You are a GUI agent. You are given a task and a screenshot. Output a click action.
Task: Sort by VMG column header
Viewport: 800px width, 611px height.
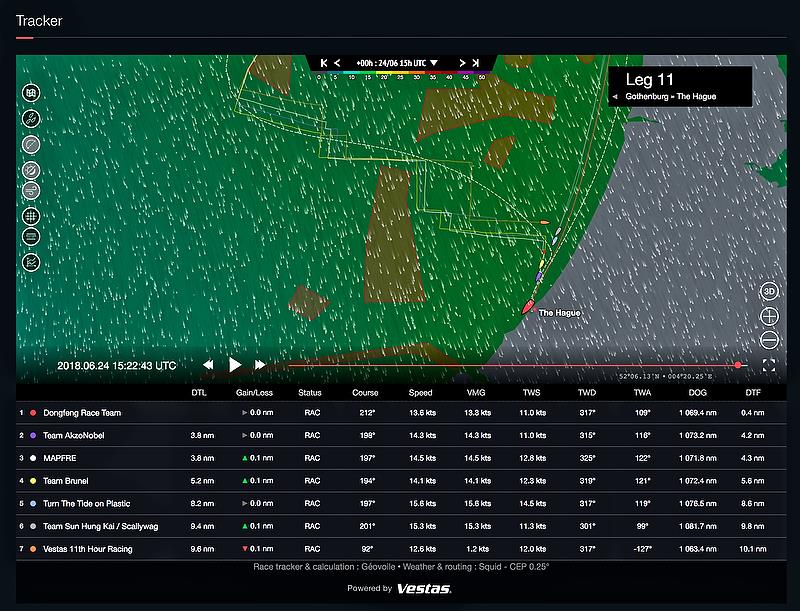click(x=476, y=393)
